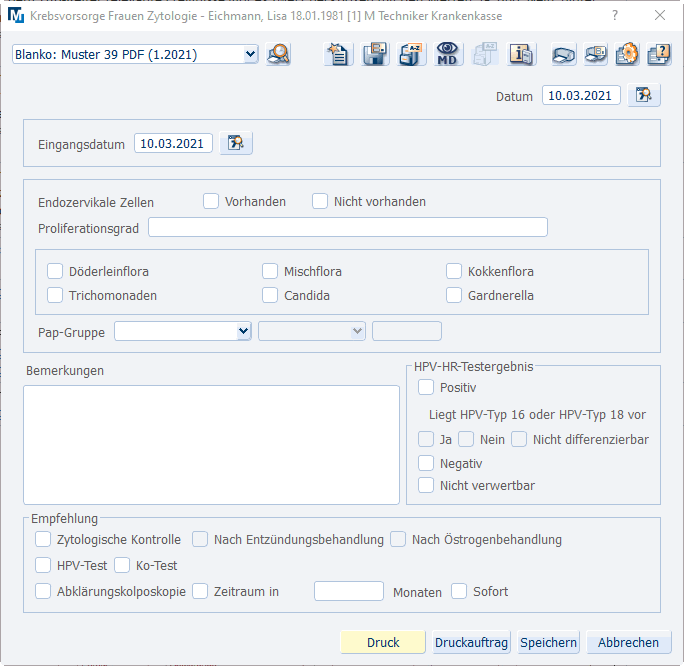Screen dimensions: 684x666
Task: Click the printer with form icon
Action: 595,55
